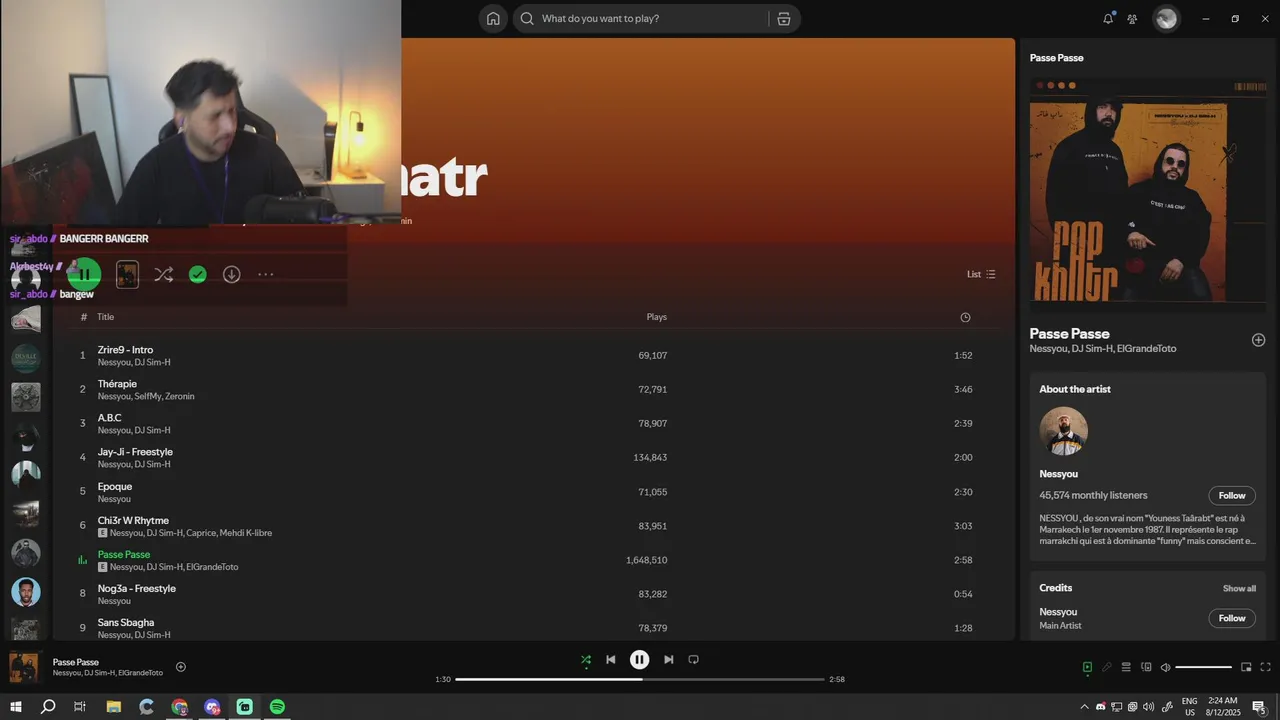Open artist link 'Caprice' under Chi3r W Rhytme

pyautogui.click(x=202, y=533)
